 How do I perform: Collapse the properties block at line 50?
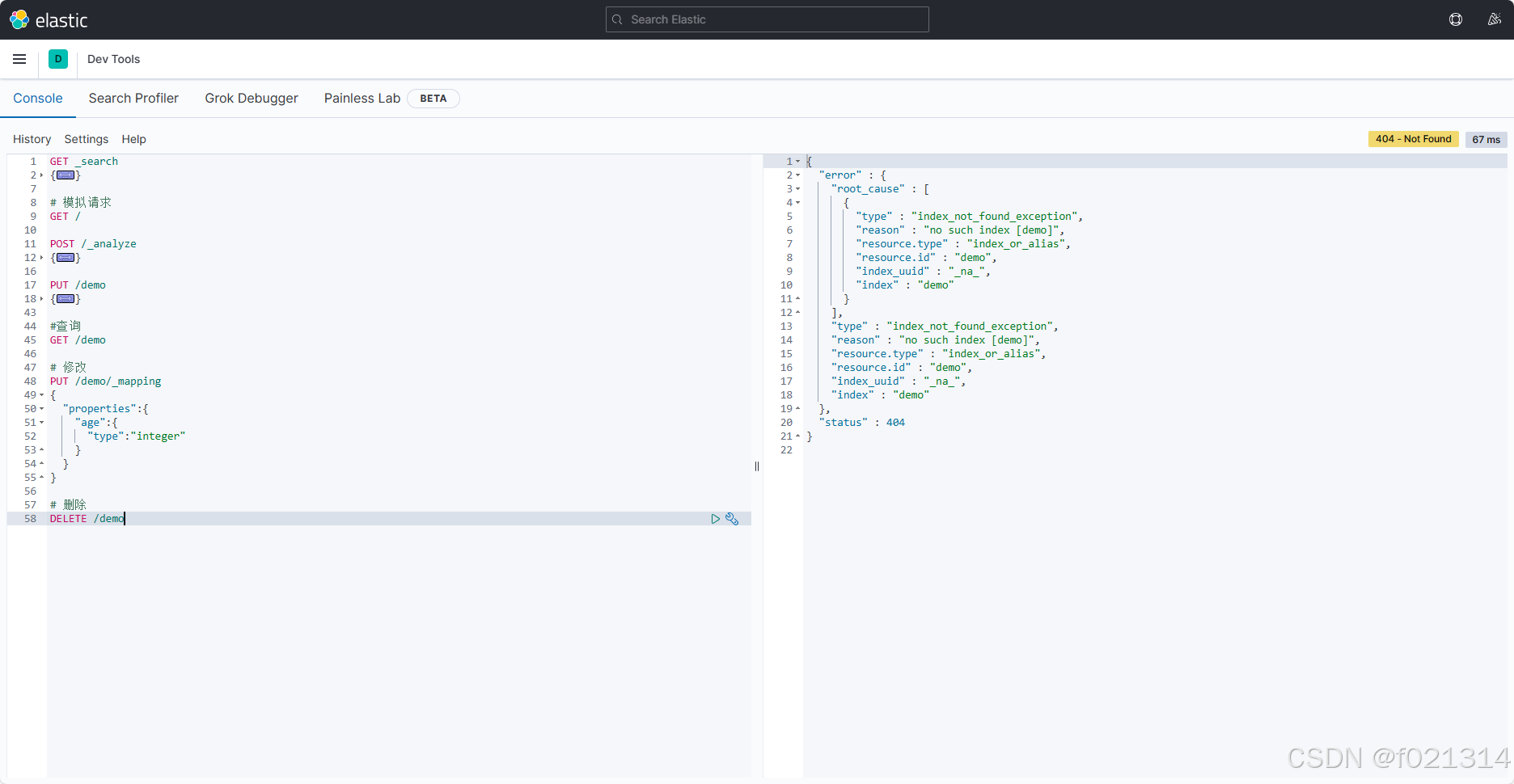pos(42,409)
